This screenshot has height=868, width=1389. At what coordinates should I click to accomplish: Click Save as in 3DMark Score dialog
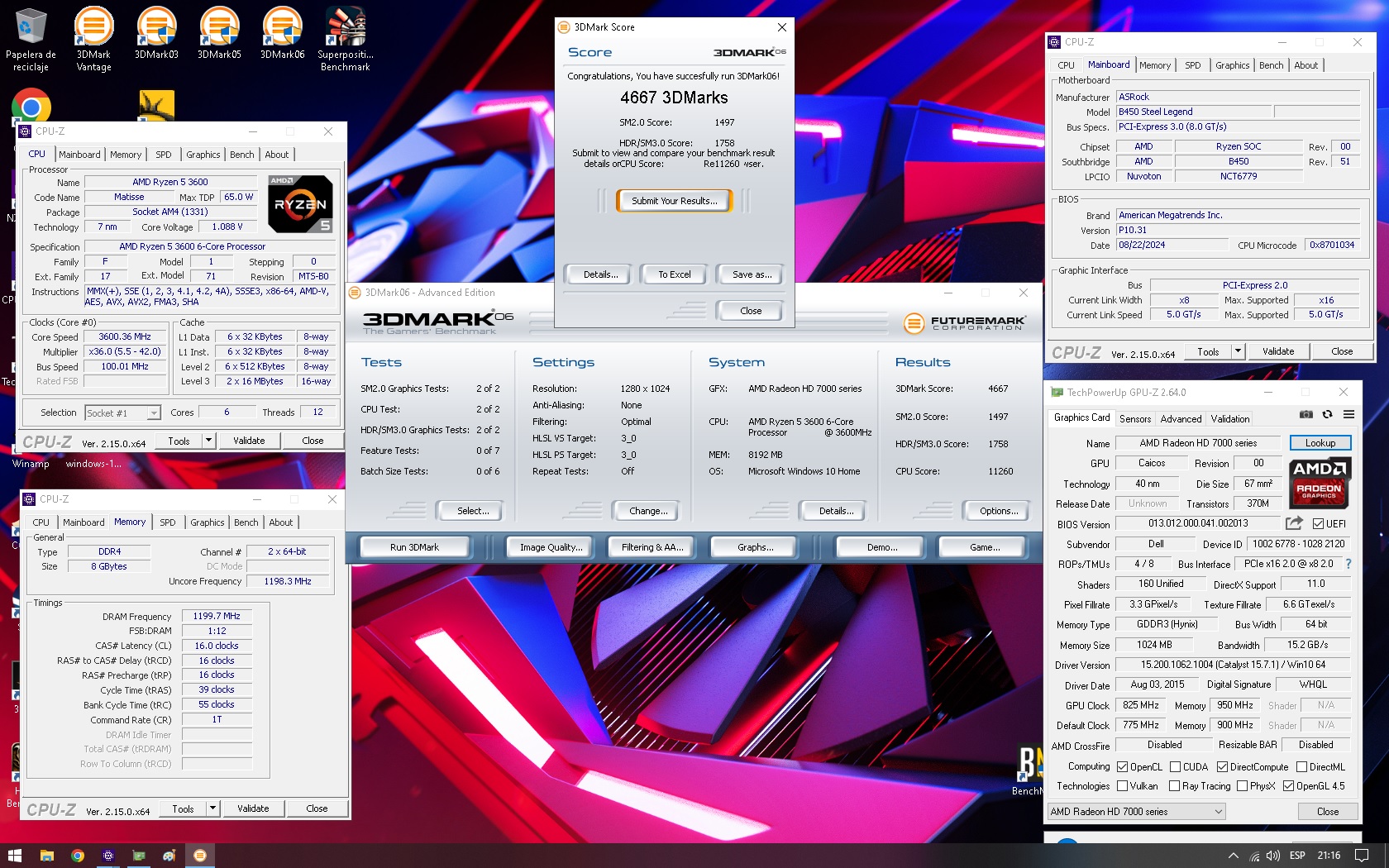(x=752, y=274)
